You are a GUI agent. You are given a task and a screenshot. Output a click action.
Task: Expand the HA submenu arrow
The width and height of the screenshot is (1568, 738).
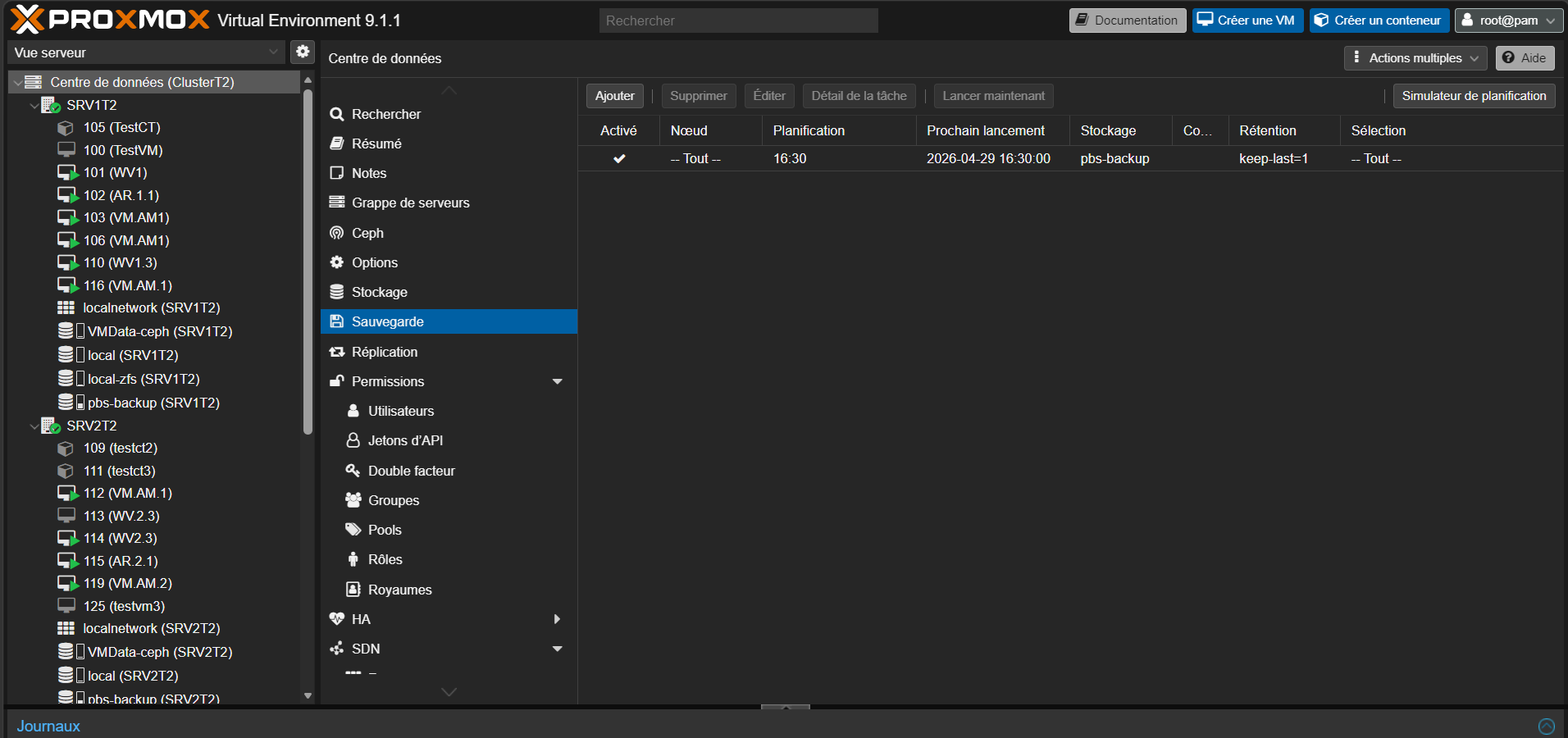[558, 619]
